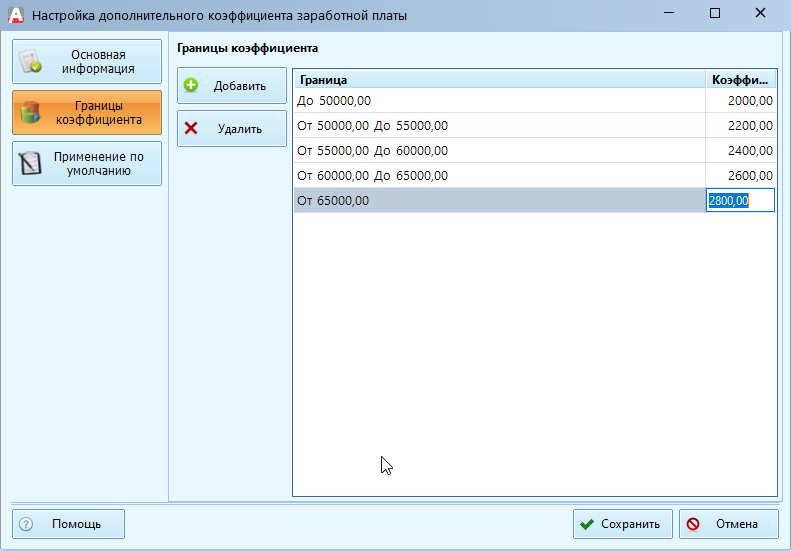Click the red prohibition icon on Отмена
The height and width of the screenshot is (551, 791).
click(693, 524)
